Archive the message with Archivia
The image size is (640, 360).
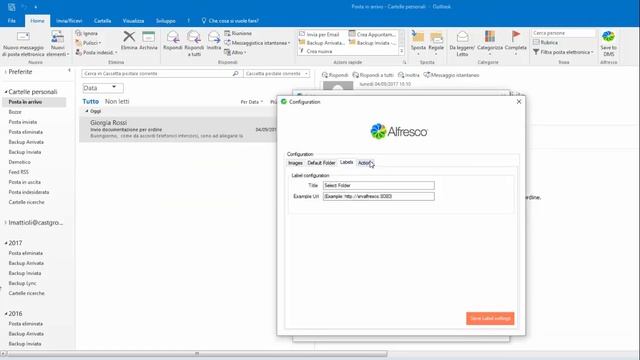pyautogui.click(x=148, y=41)
